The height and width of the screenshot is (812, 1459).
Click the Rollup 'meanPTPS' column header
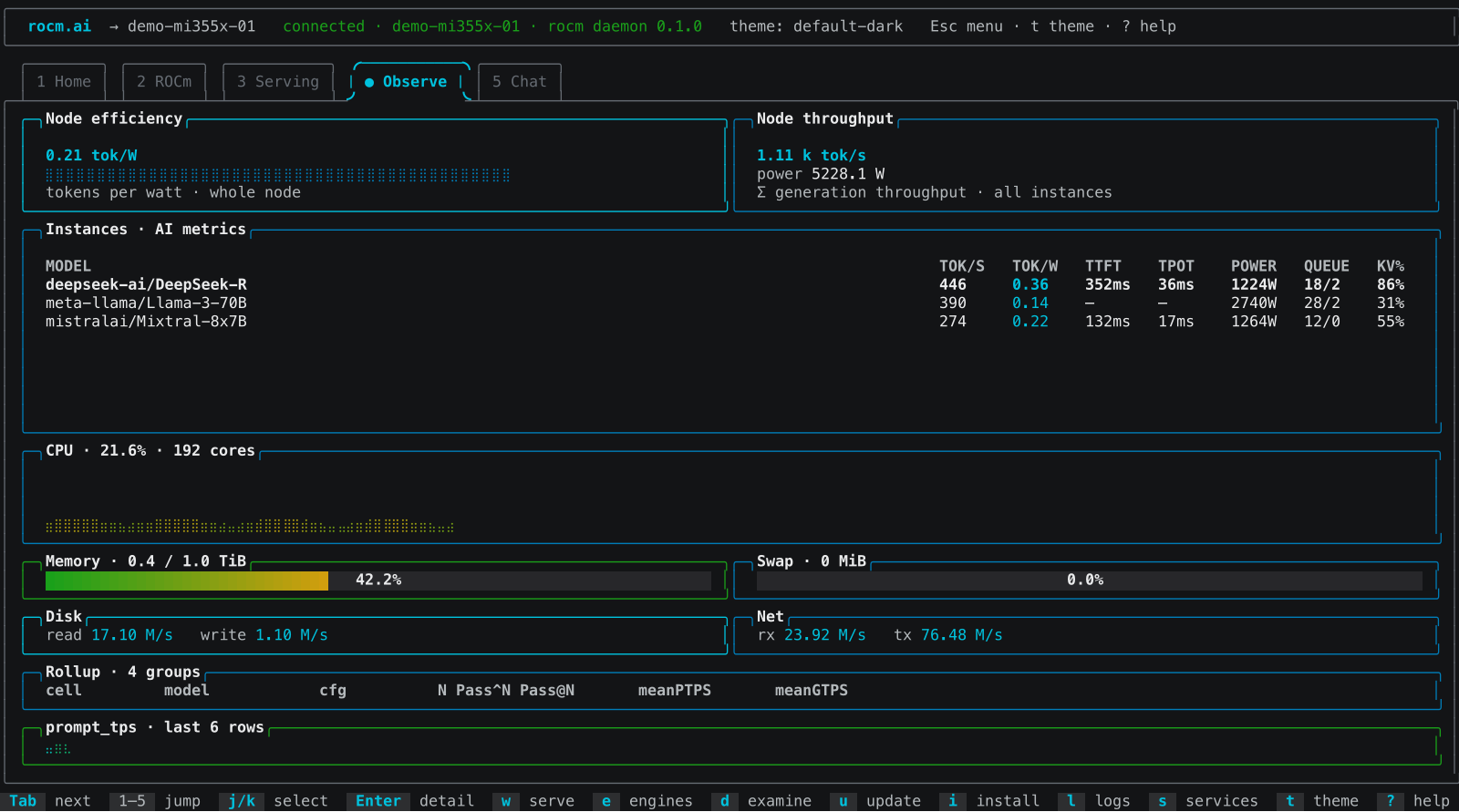point(675,691)
